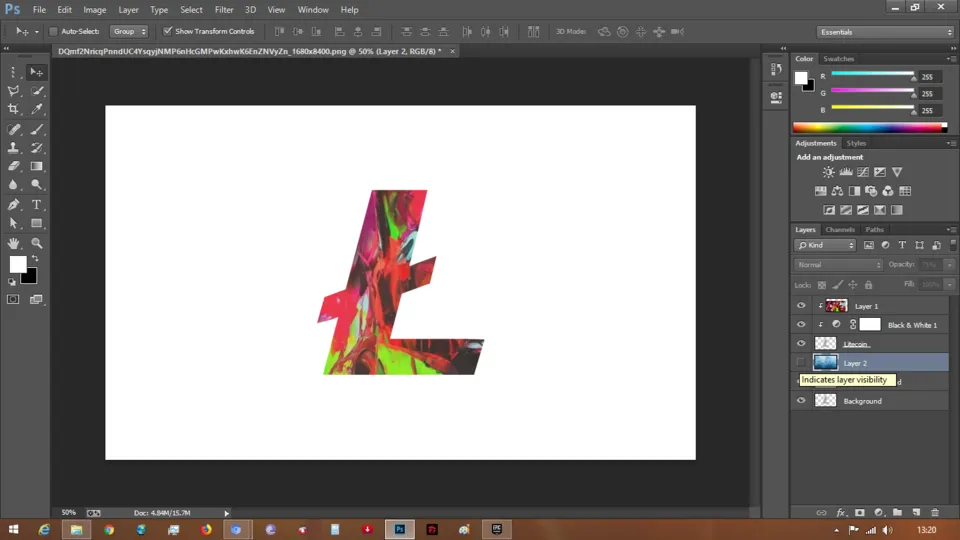
Task: Switch to the Paths tab
Action: tap(874, 230)
